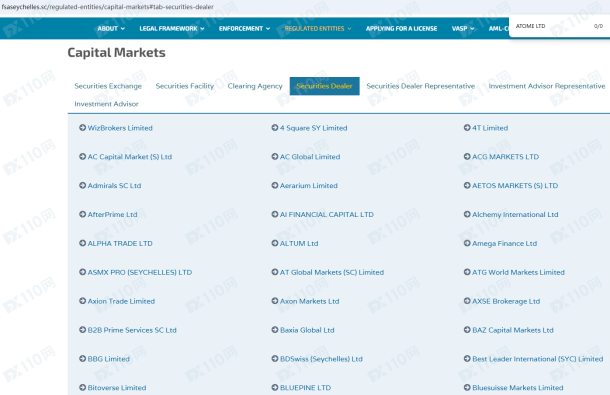The image size is (610, 395).
Task: Switch to the Securities Dealer Representative tab
Action: coord(421,86)
